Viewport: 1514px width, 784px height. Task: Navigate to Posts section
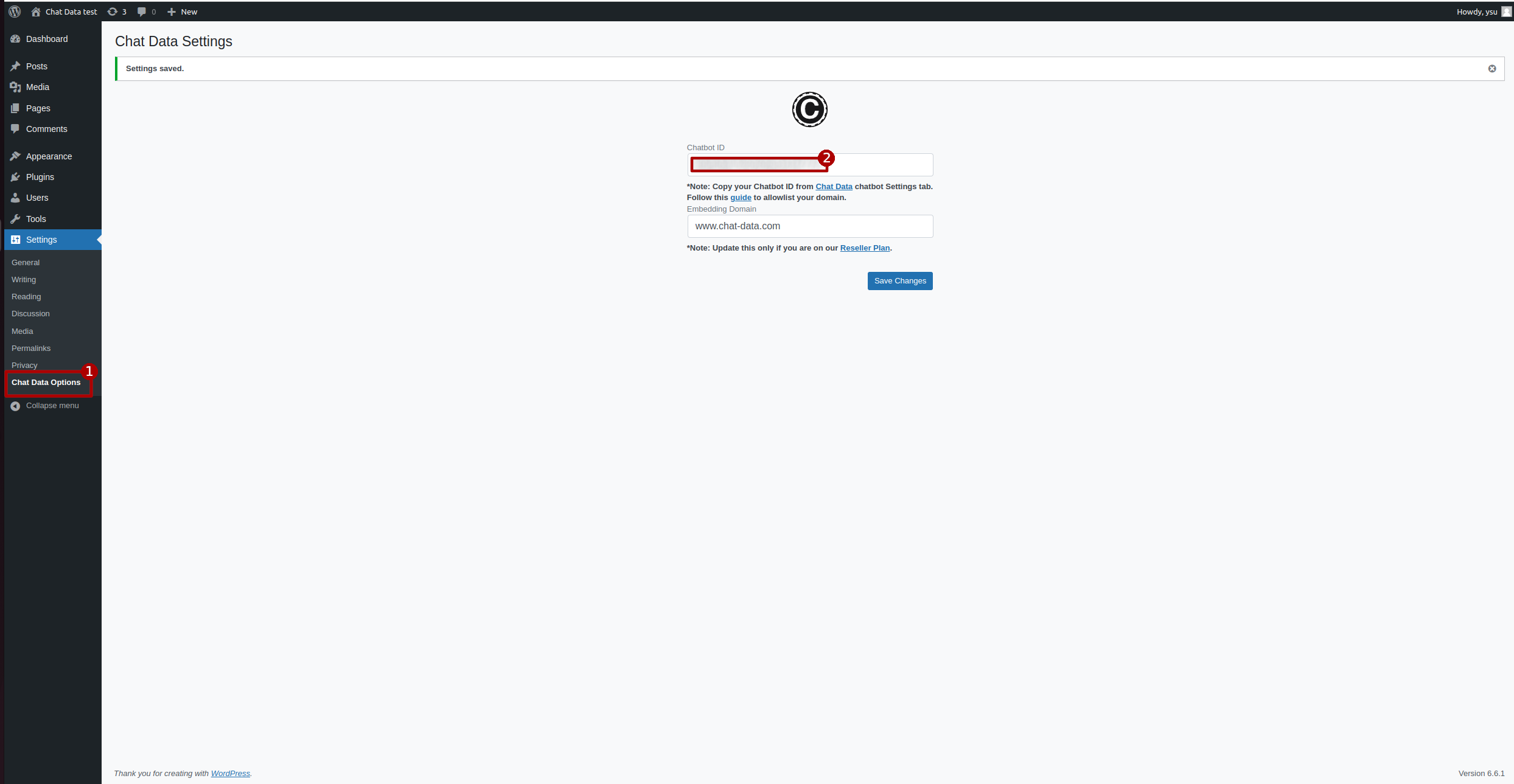point(36,65)
